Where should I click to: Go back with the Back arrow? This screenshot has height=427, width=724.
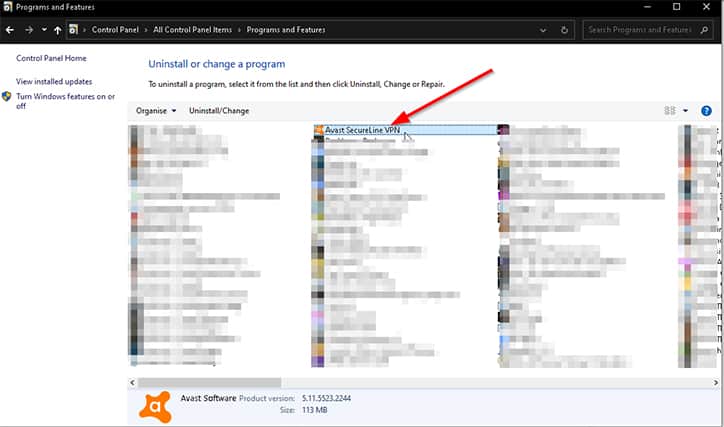(x=10, y=30)
